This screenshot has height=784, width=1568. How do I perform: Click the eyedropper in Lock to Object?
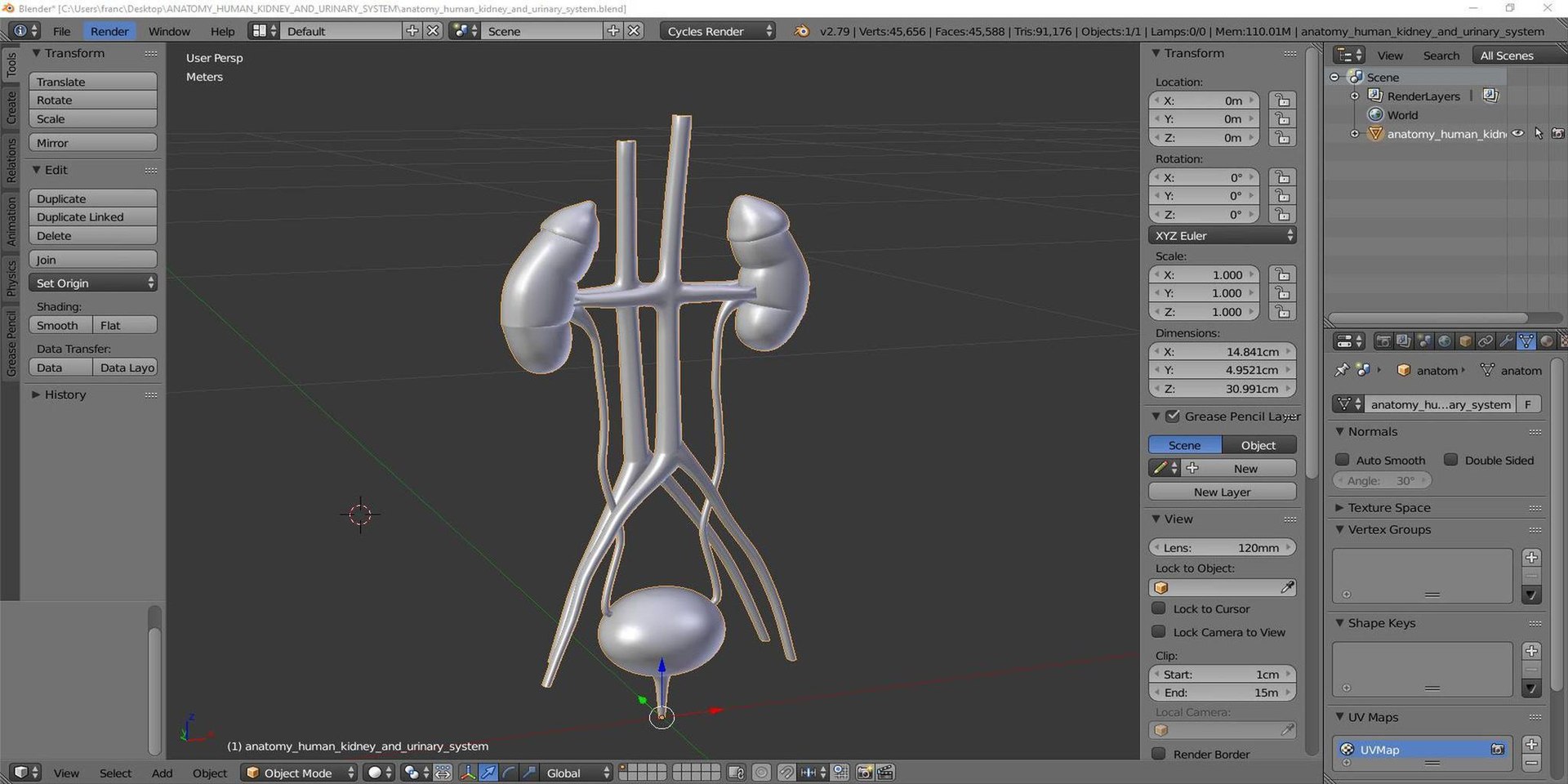(x=1287, y=587)
